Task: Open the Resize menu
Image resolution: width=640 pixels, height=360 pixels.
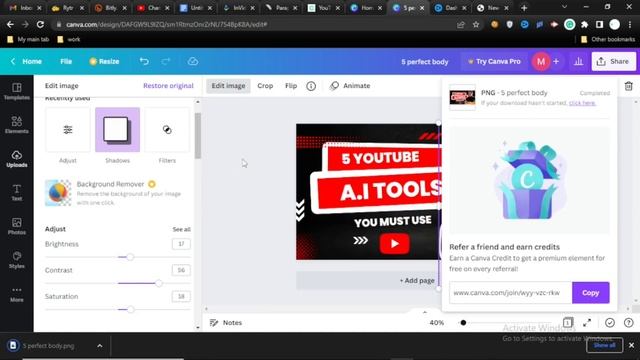Action: click(104, 62)
